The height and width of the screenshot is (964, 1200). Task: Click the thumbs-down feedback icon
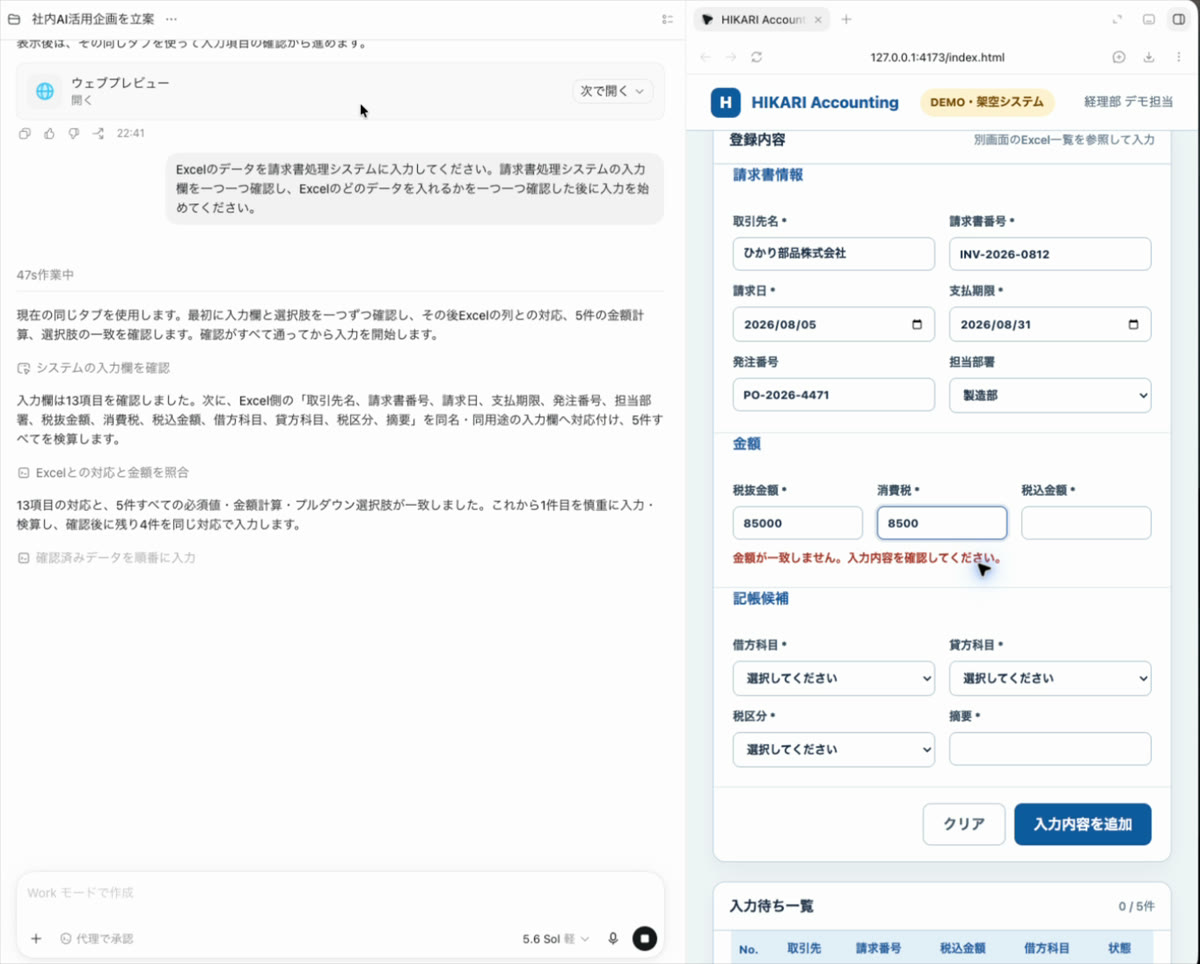(x=73, y=133)
